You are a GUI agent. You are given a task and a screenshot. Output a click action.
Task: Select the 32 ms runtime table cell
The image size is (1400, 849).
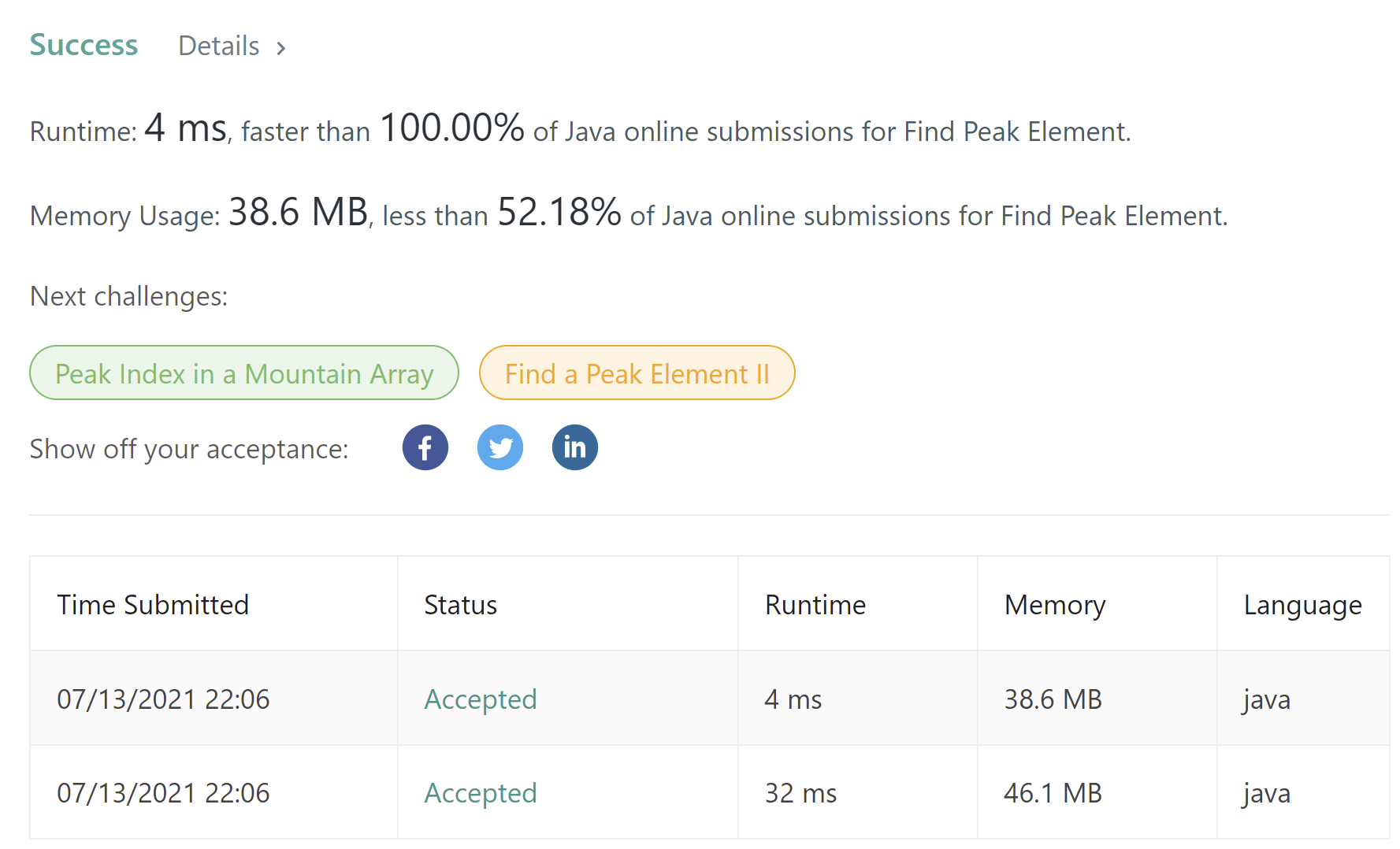800,793
